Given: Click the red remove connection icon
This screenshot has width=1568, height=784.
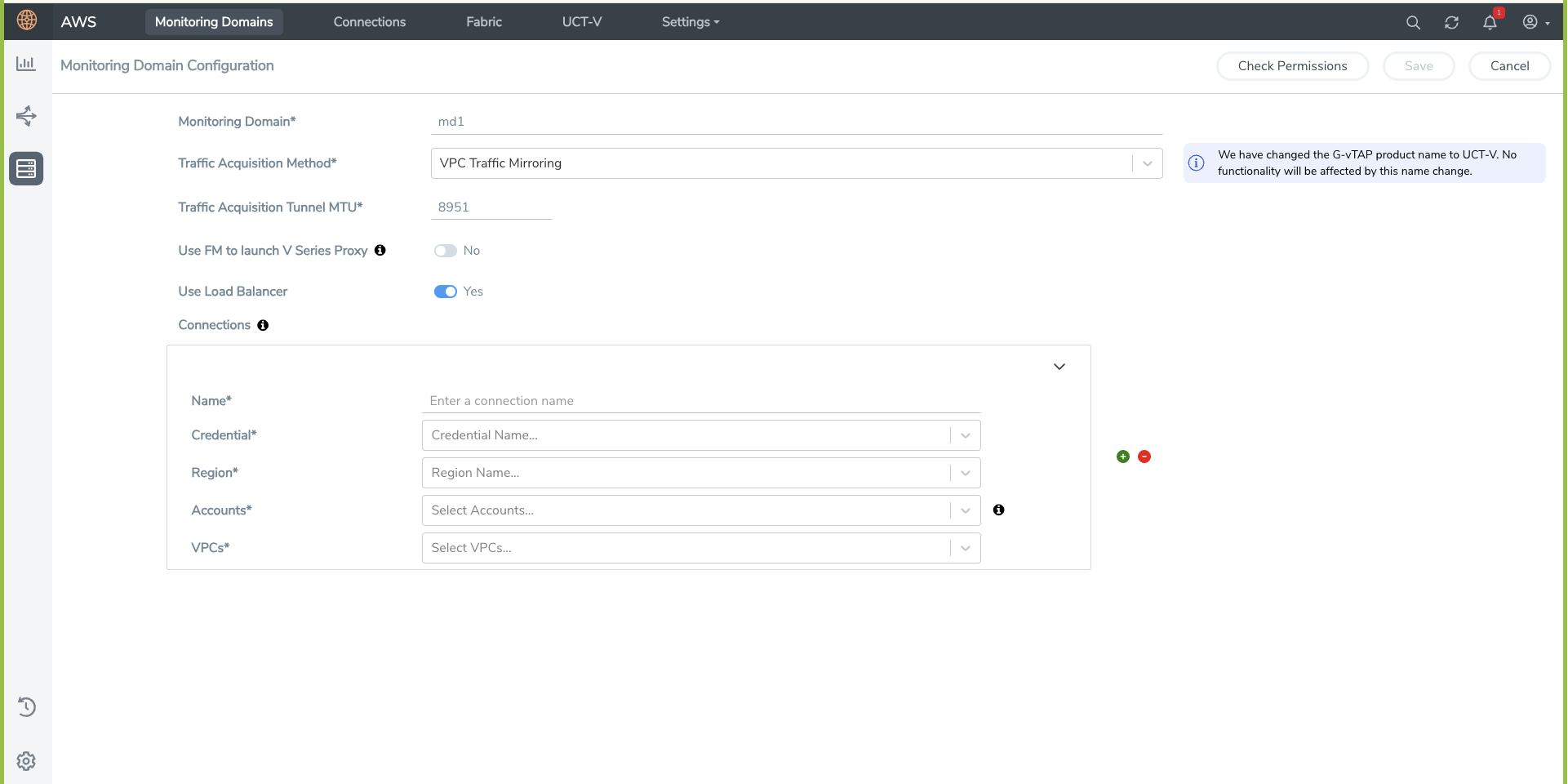Looking at the screenshot, I should pyautogui.click(x=1144, y=457).
